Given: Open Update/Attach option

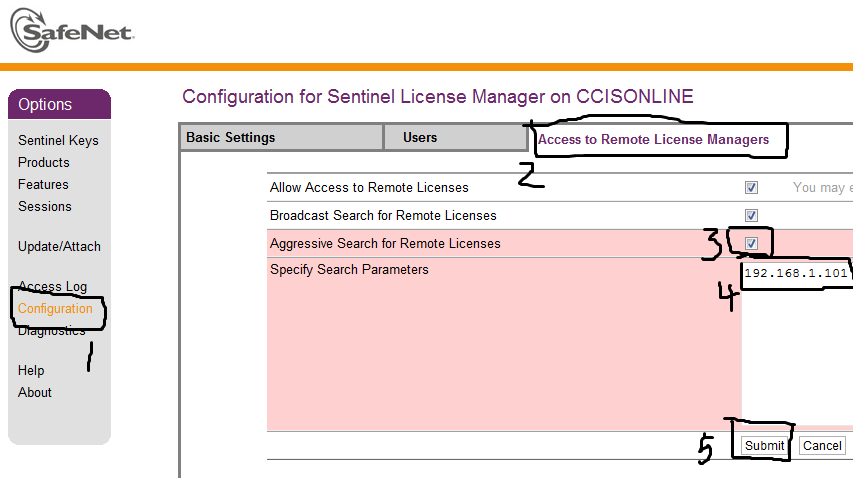Looking at the screenshot, I should pyautogui.click(x=59, y=246).
